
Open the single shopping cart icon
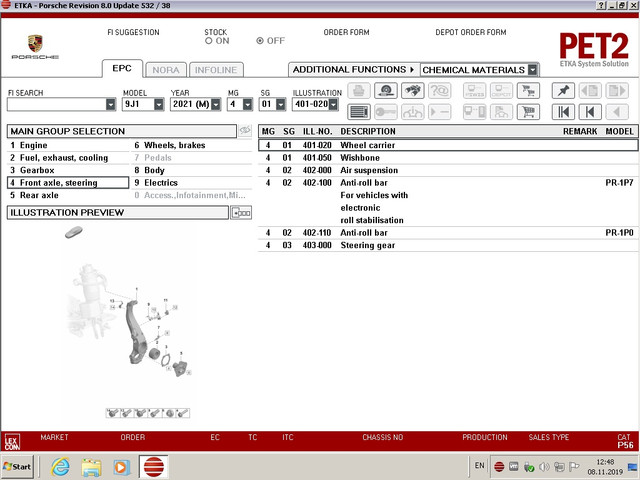pyautogui.click(x=528, y=112)
